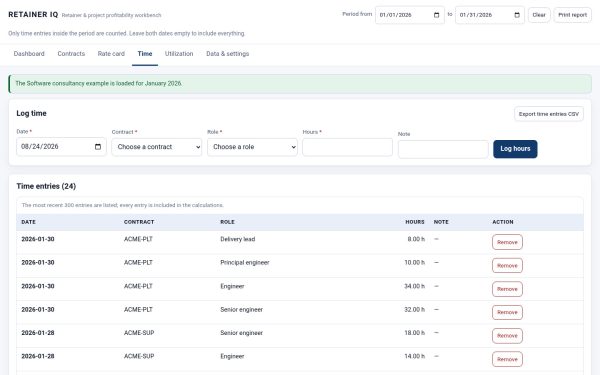600x375 pixels.
Task: Click the '14.00 h' hours cell
Action: click(414, 356)
